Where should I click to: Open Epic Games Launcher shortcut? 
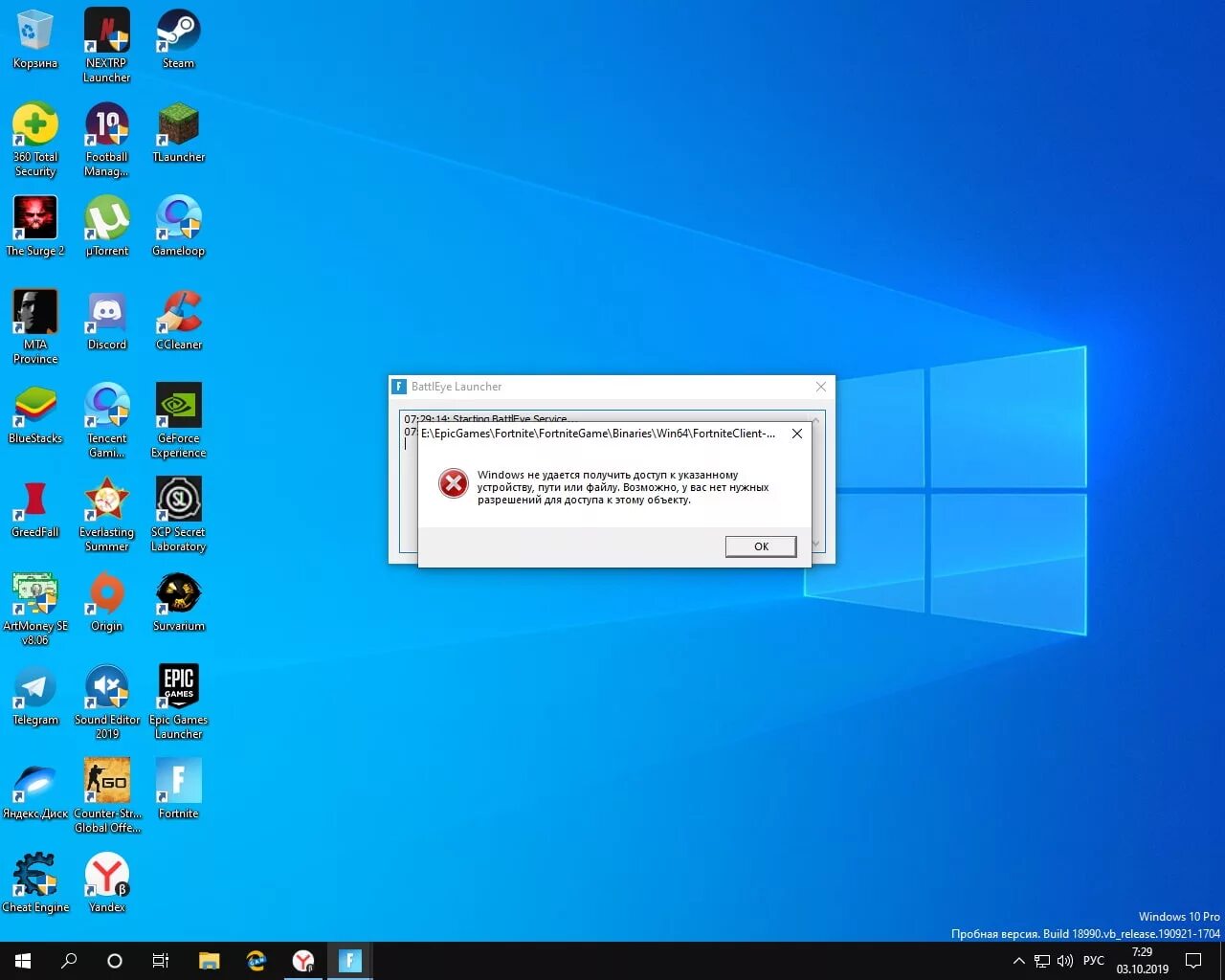point(179,702)
